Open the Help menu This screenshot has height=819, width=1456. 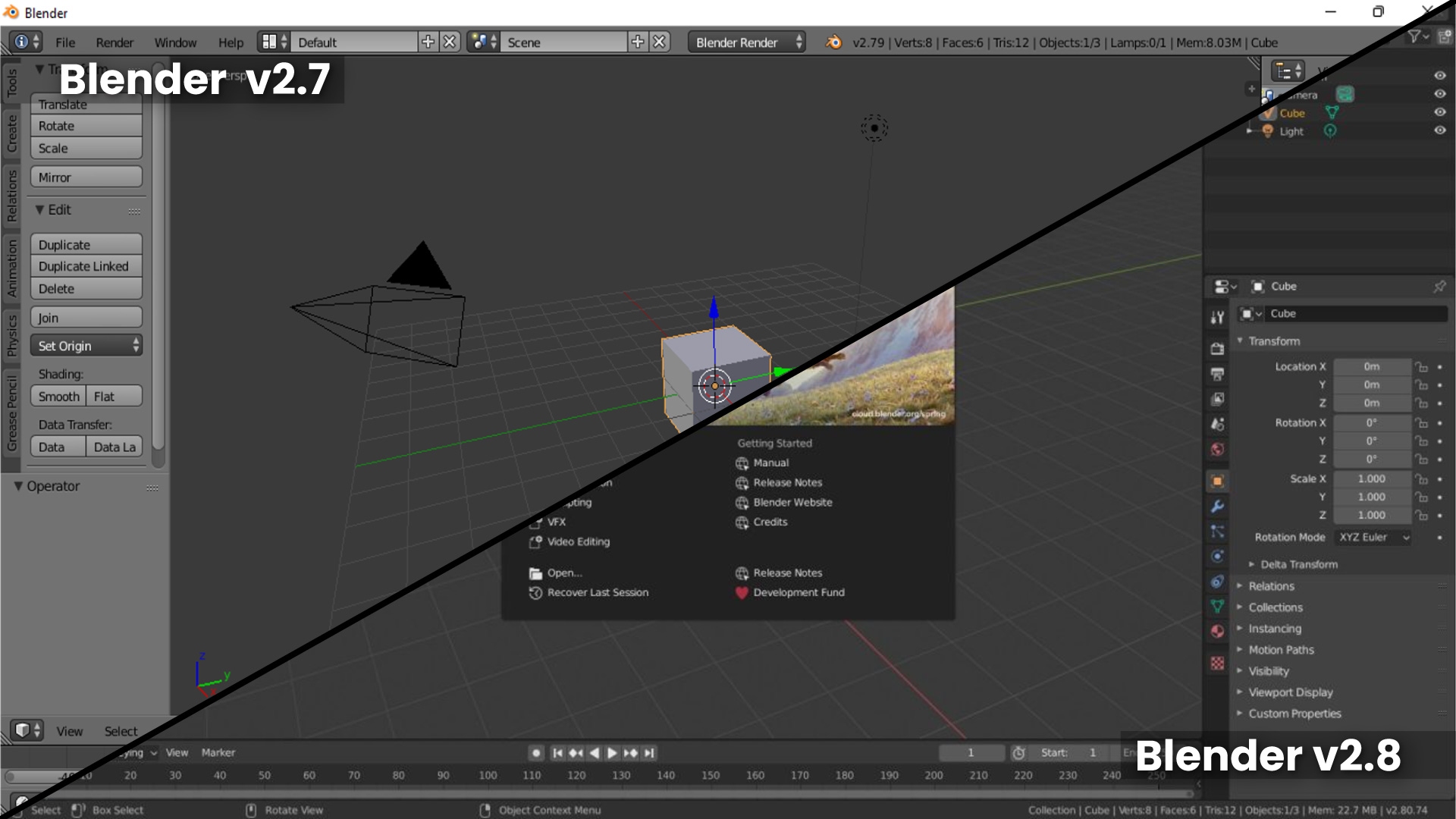point(231,42)
